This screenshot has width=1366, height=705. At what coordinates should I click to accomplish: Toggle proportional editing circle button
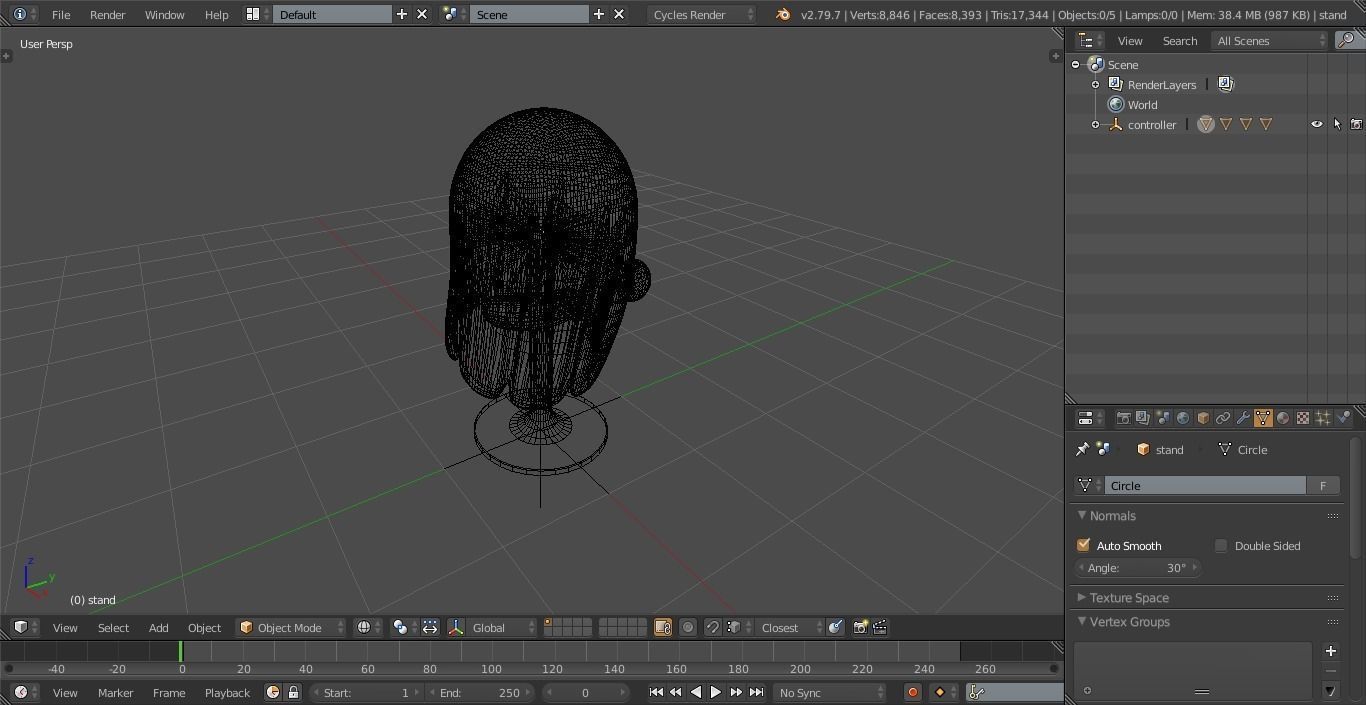688,627
